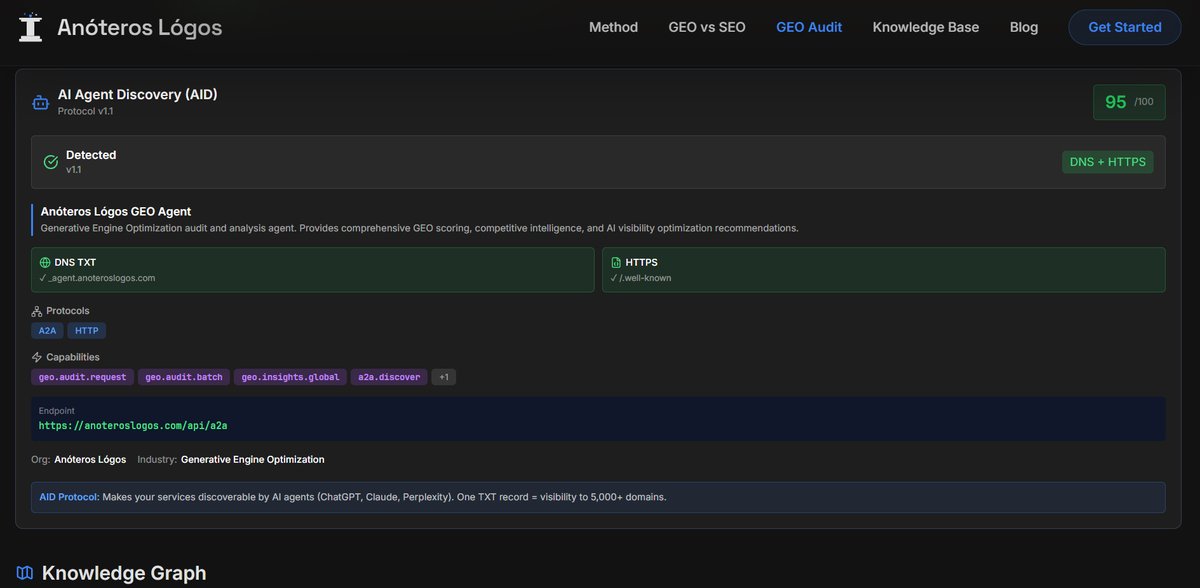1200x588 pixels.
Task: Click the lightning icon beside Capabilities
Action: (37, 357)
